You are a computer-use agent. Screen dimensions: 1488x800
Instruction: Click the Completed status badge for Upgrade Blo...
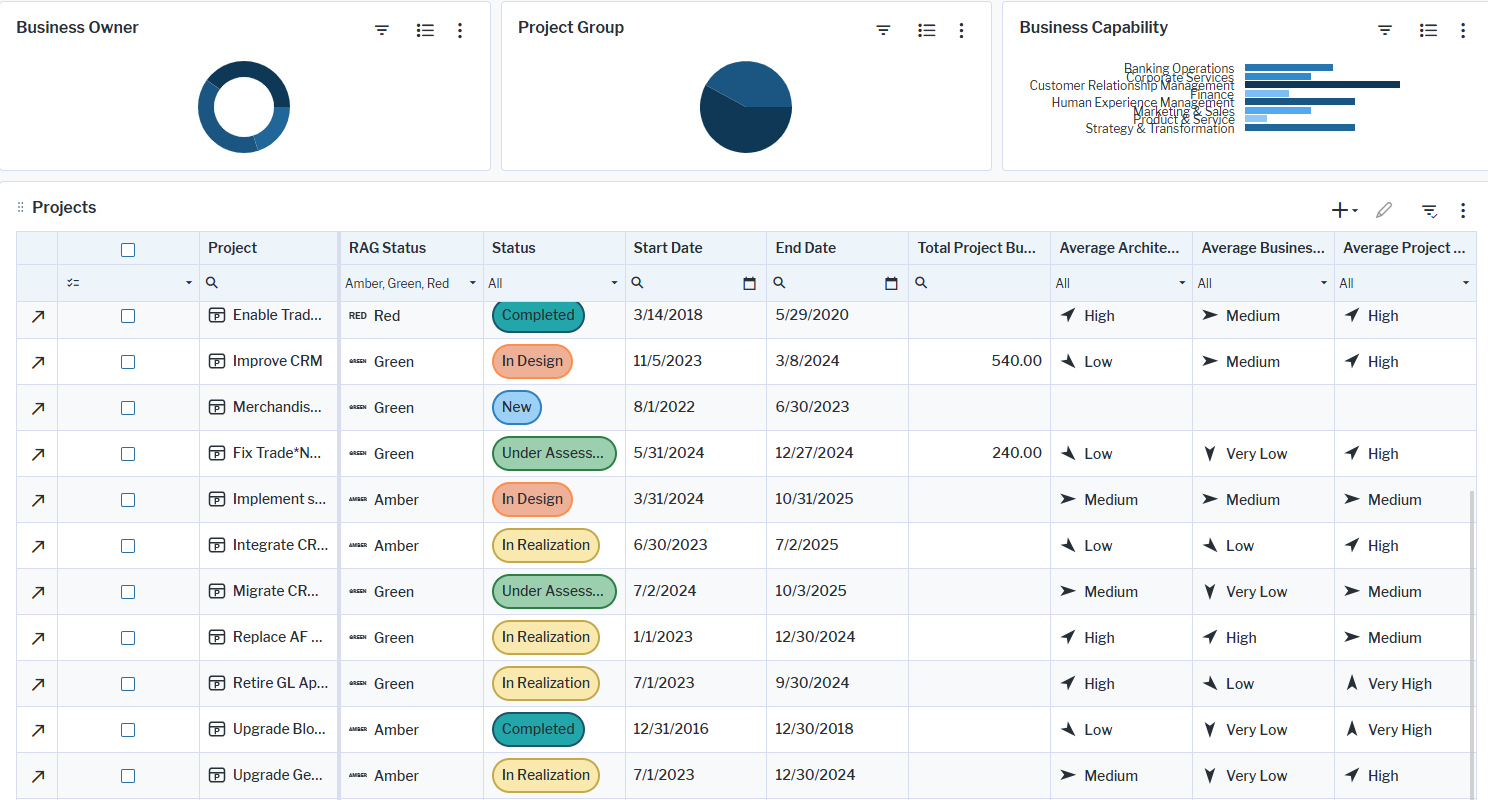coord(538,729)
